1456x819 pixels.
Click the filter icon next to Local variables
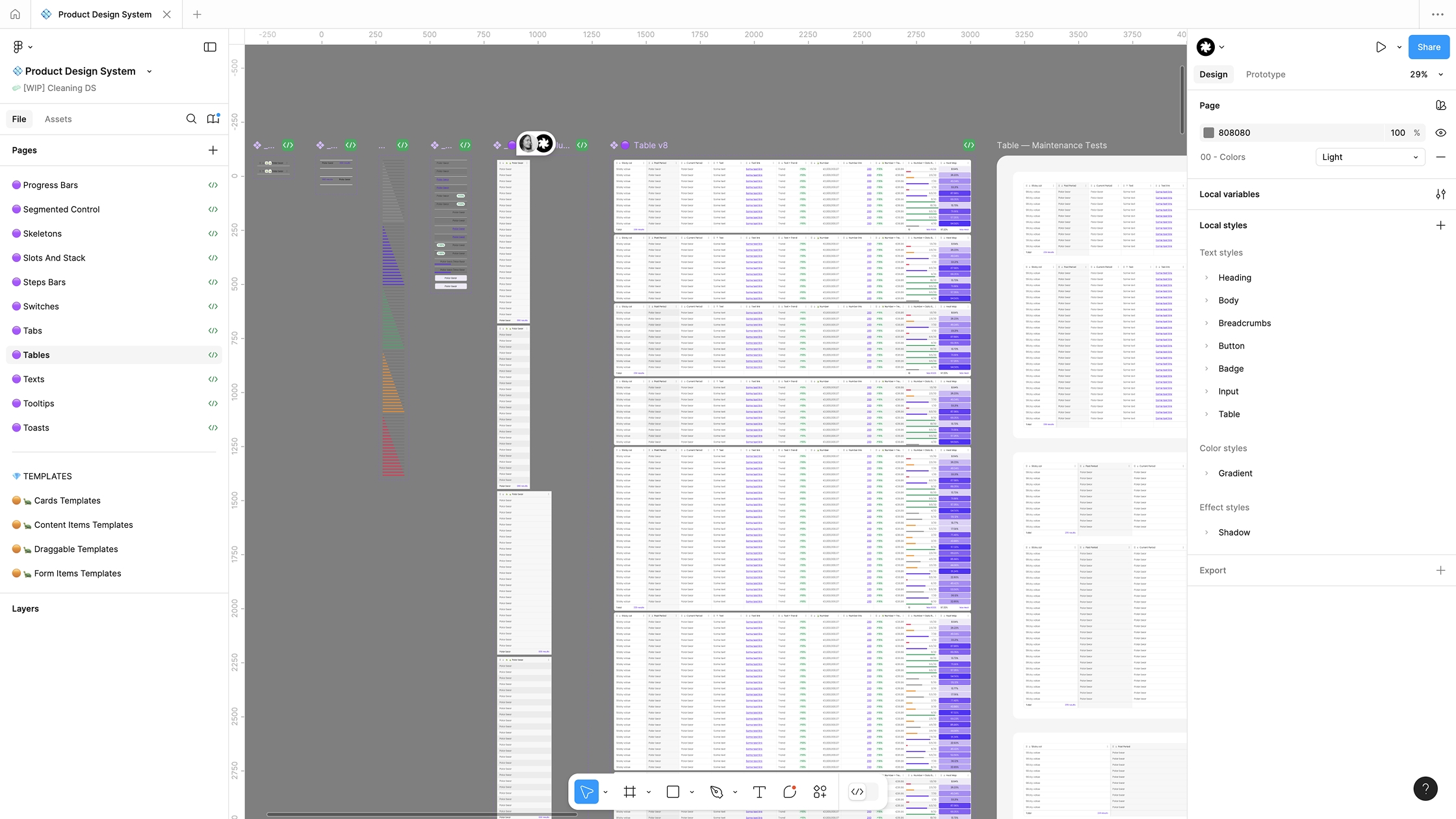click(x=1441, y=194)
